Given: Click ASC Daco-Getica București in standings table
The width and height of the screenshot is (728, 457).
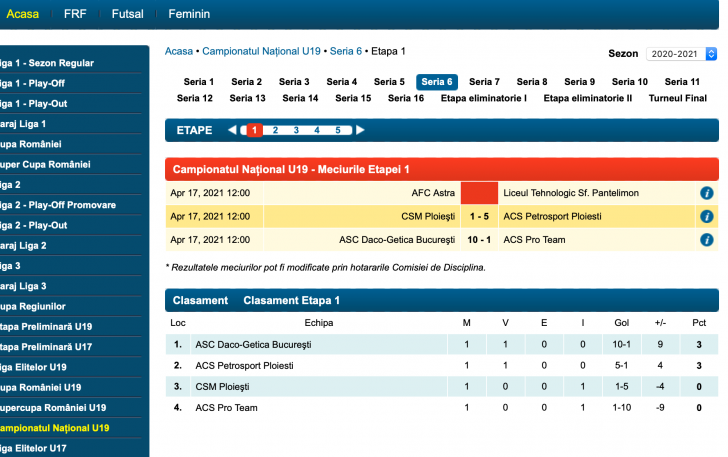Looking at the screenshot, I should pos(253,345).
